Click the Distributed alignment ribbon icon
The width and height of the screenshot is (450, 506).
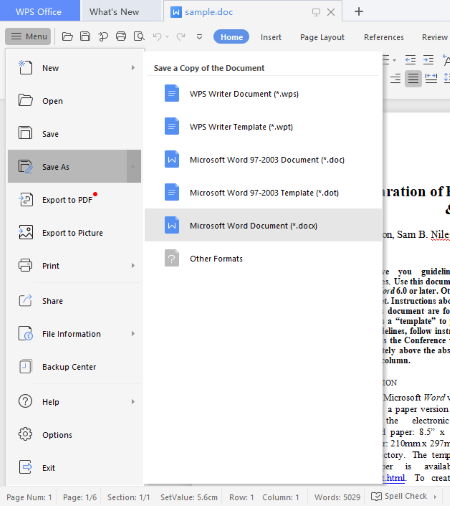pos(431,79)
